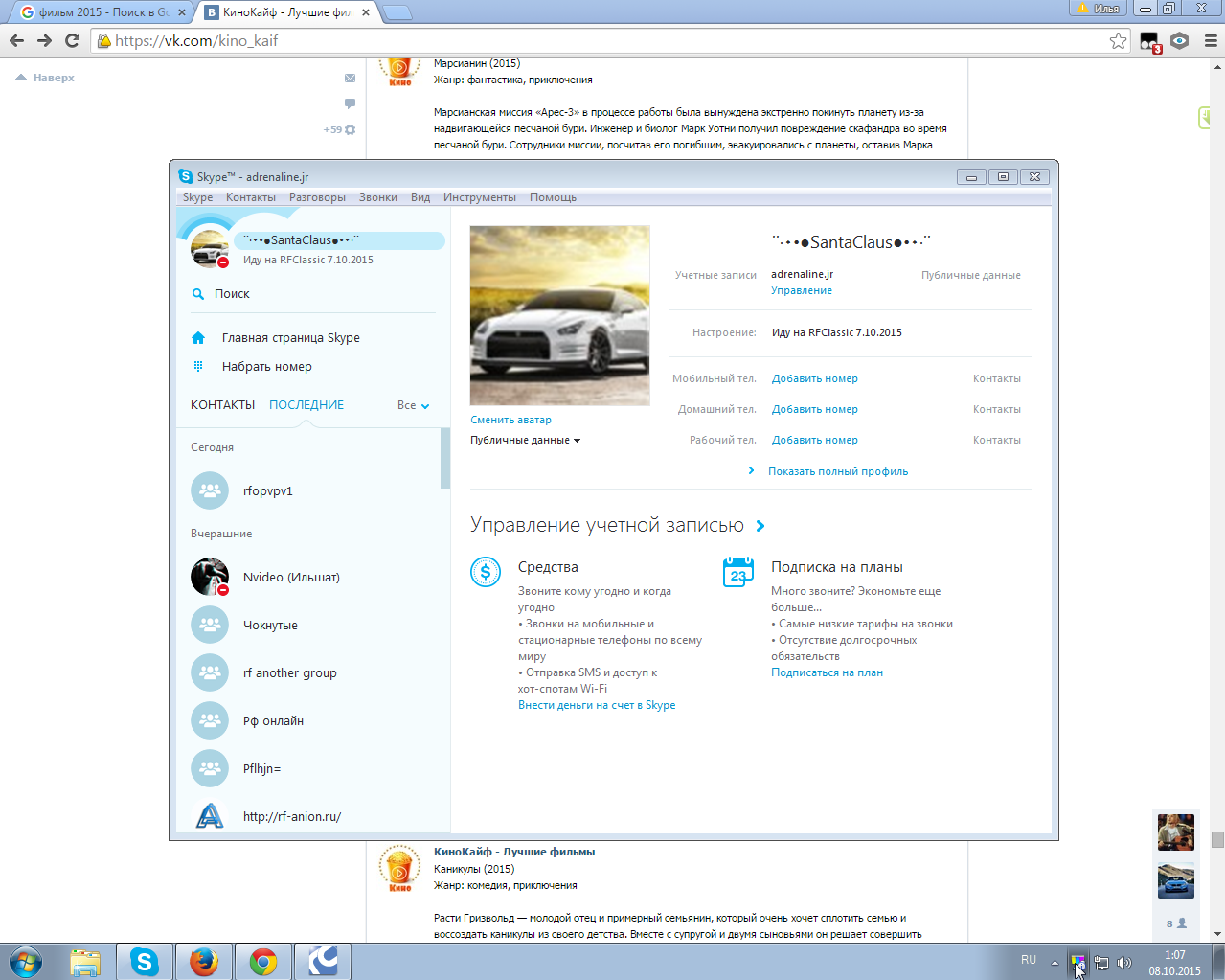Open the Windows Start button
This screenshot has width=1225, height=980.
click(x=26, y=962)
